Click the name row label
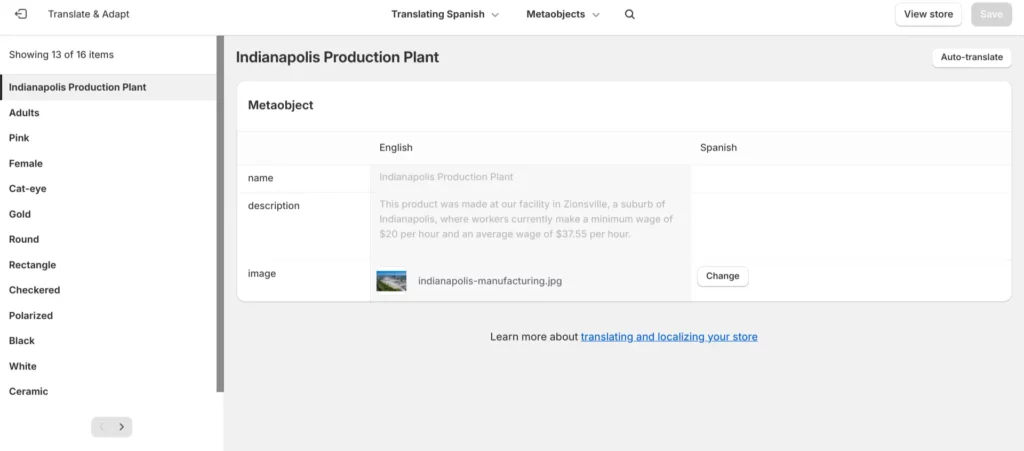This screenshot has width=1024, height=451. tap(261, 178)
